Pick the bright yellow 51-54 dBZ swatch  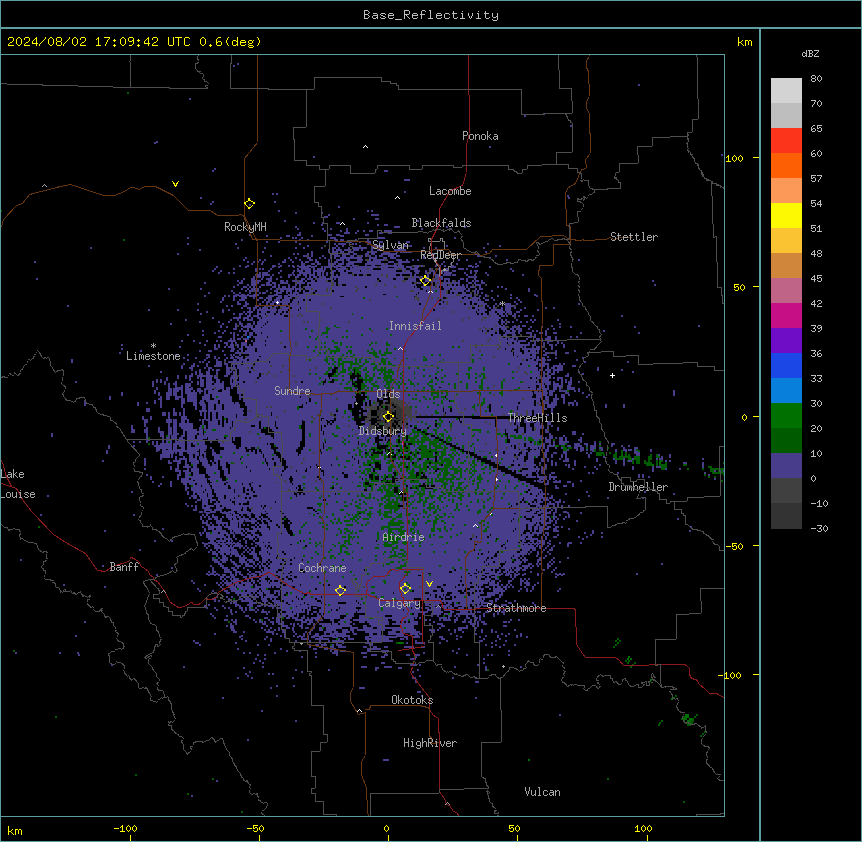786,215
